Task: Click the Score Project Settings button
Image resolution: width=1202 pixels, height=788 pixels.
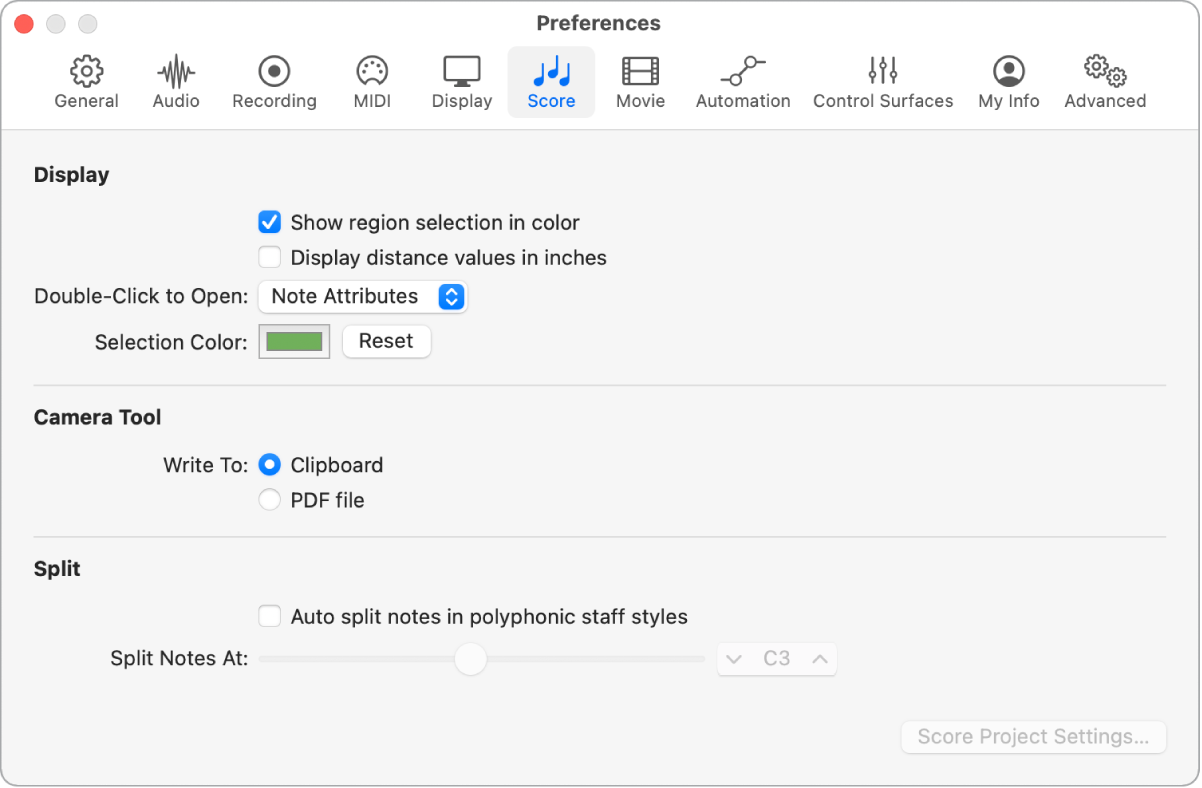Action: tap(1033, 737)
